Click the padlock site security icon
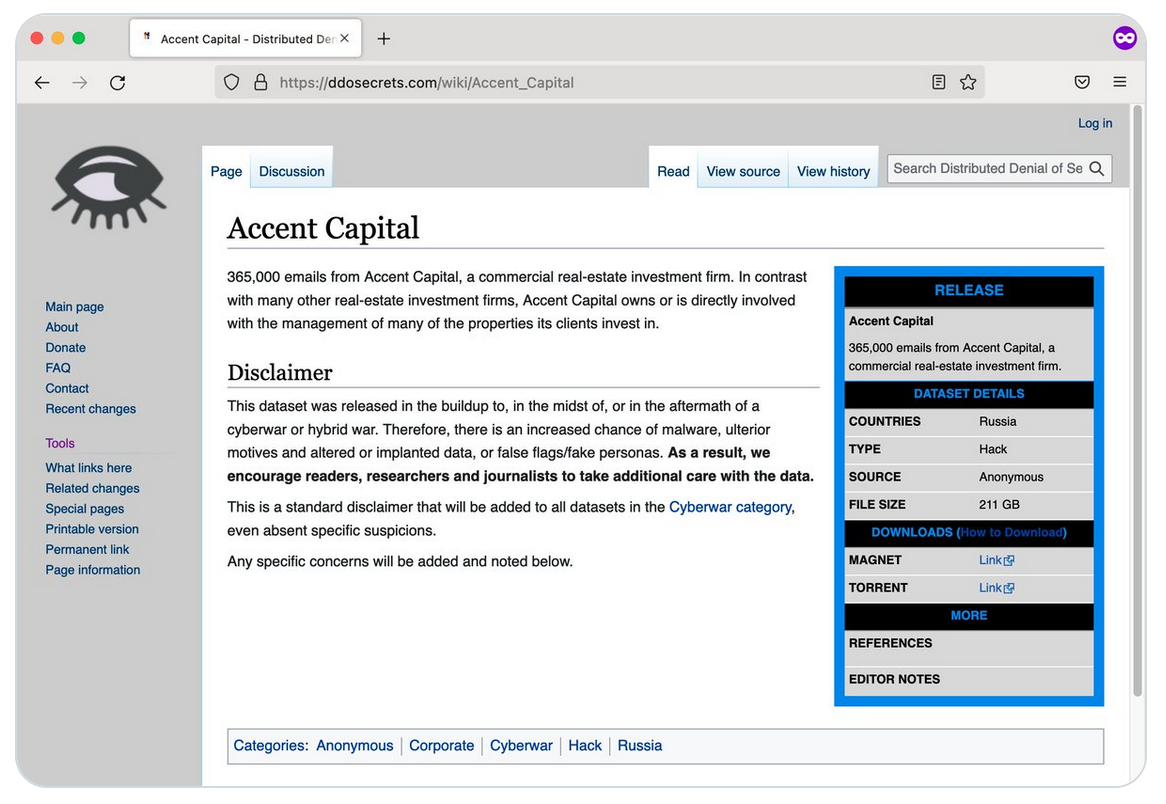Viewport: 1166px width, 804px height. [x=260, y=83]
